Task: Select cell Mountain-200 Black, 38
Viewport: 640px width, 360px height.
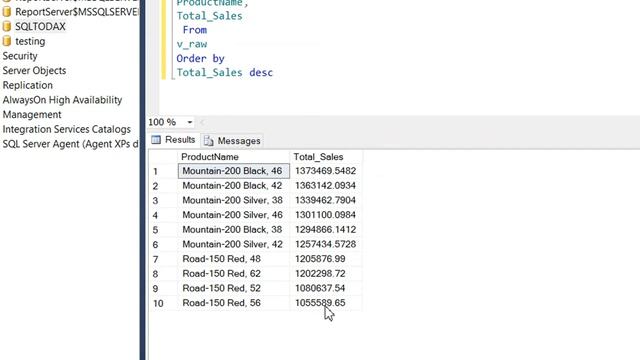Action: pyautogui.click(x=233, y=230)
